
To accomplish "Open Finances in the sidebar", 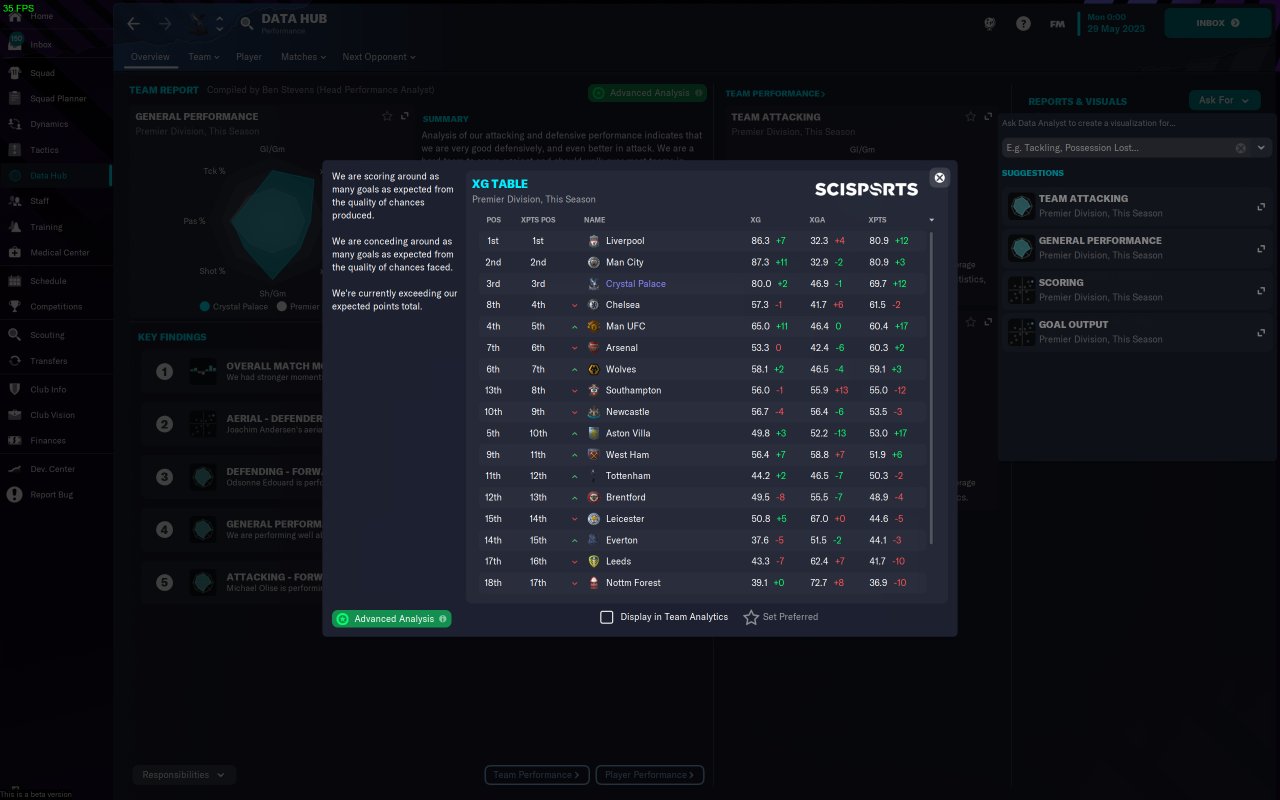I will click(x=48, y=440).
